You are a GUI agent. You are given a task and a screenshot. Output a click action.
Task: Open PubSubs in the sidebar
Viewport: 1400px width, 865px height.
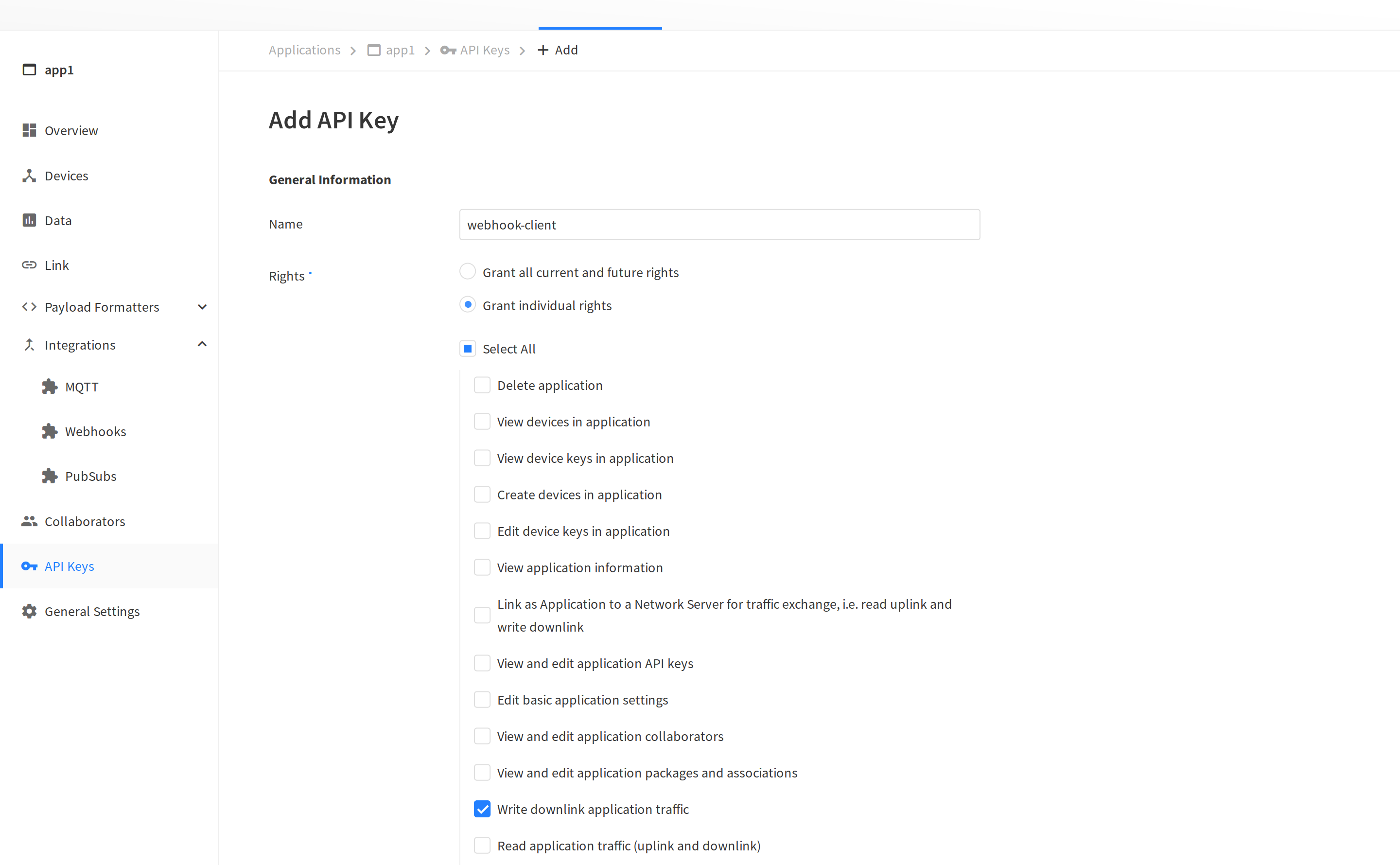pos(90,476)
